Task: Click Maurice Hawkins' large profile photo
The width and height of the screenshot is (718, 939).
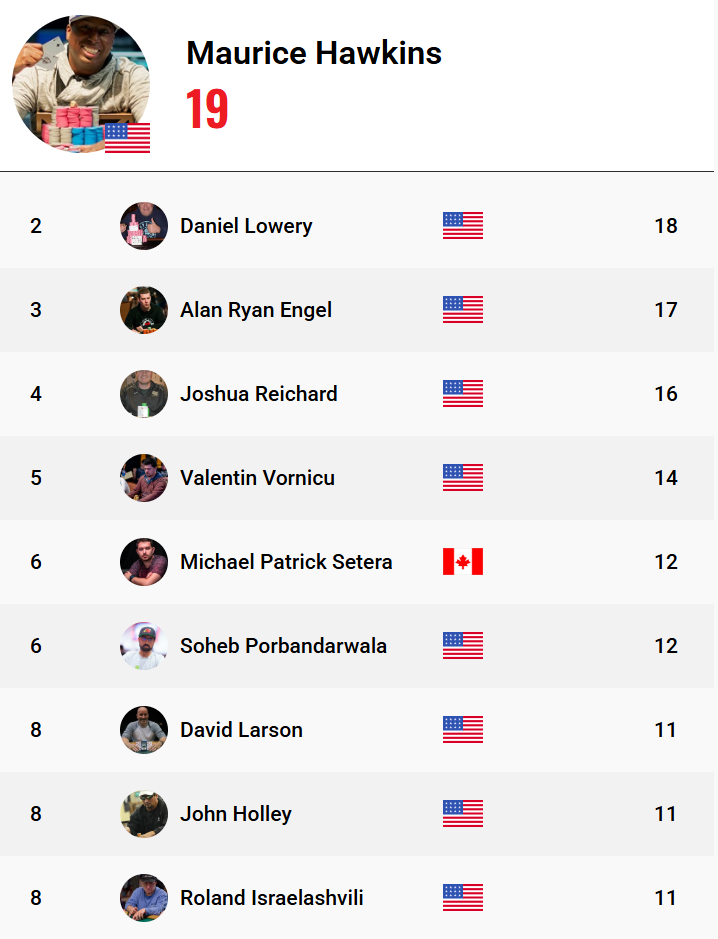Action: [x=81, y=84]
